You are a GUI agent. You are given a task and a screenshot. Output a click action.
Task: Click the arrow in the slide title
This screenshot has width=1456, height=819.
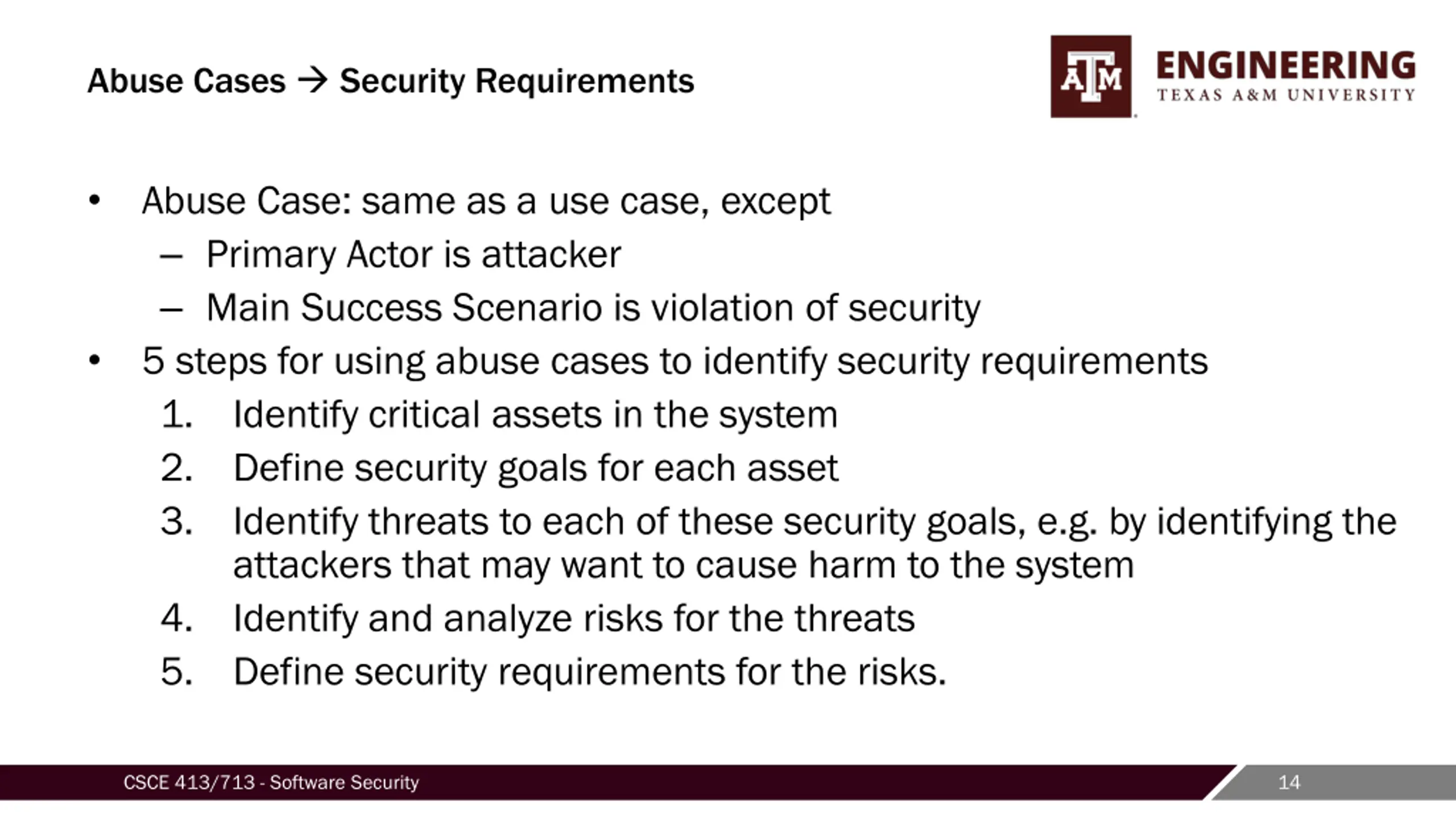coord(313,80)
